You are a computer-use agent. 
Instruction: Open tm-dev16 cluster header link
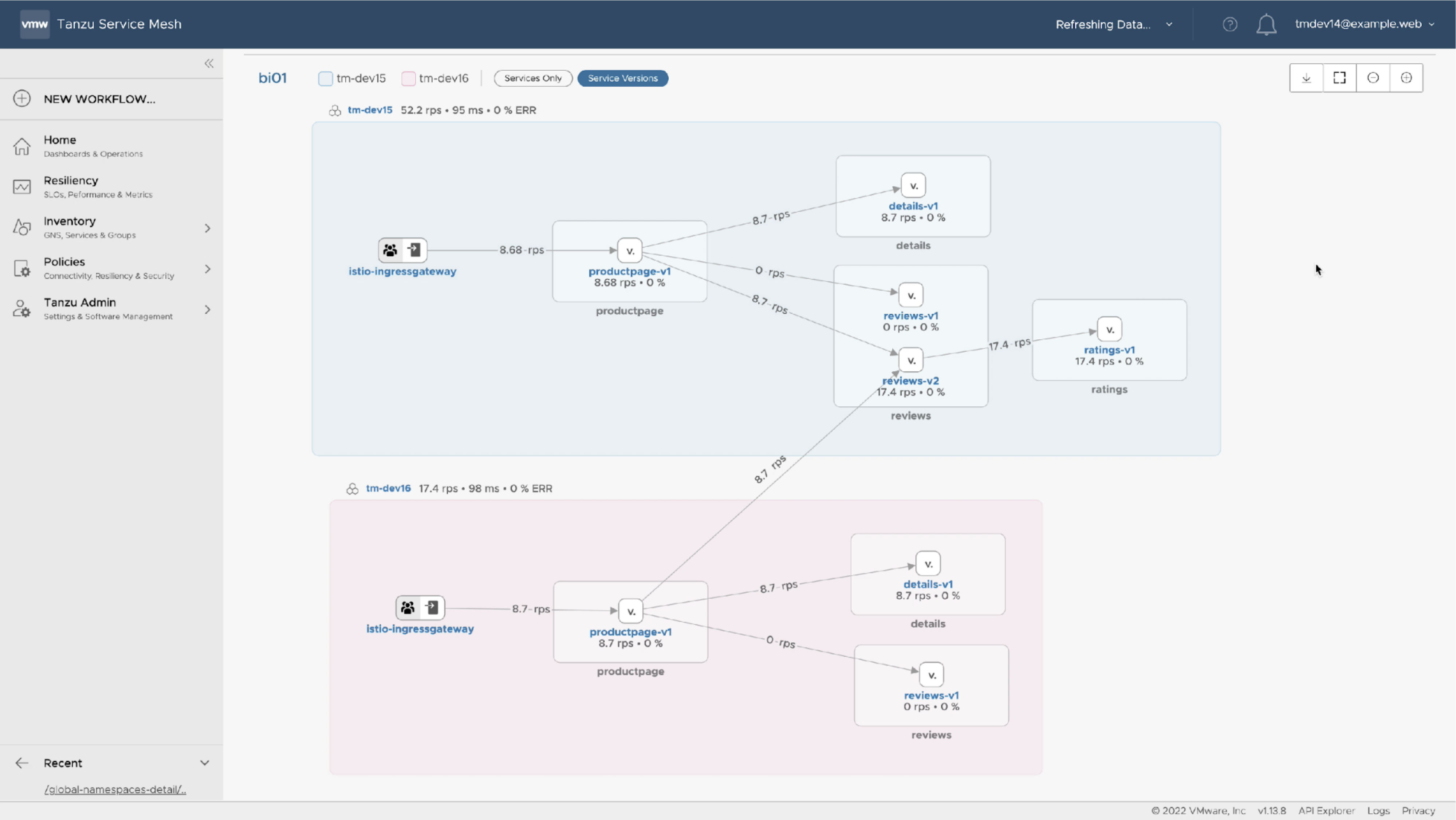tap(388, 488)
